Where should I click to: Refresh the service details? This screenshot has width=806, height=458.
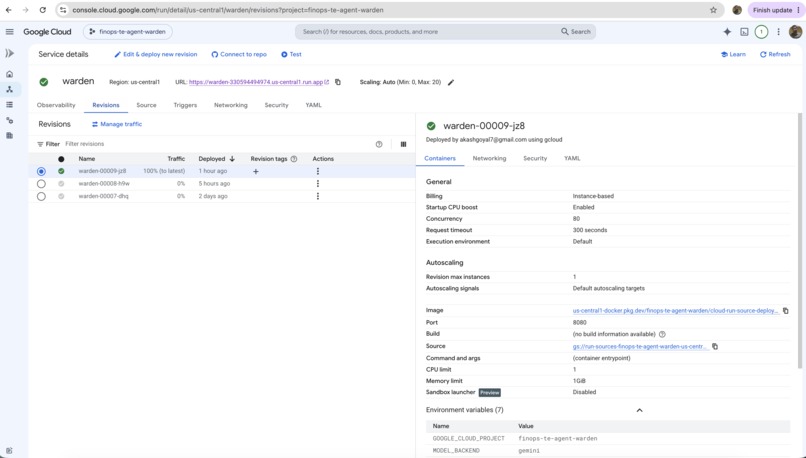775,54
